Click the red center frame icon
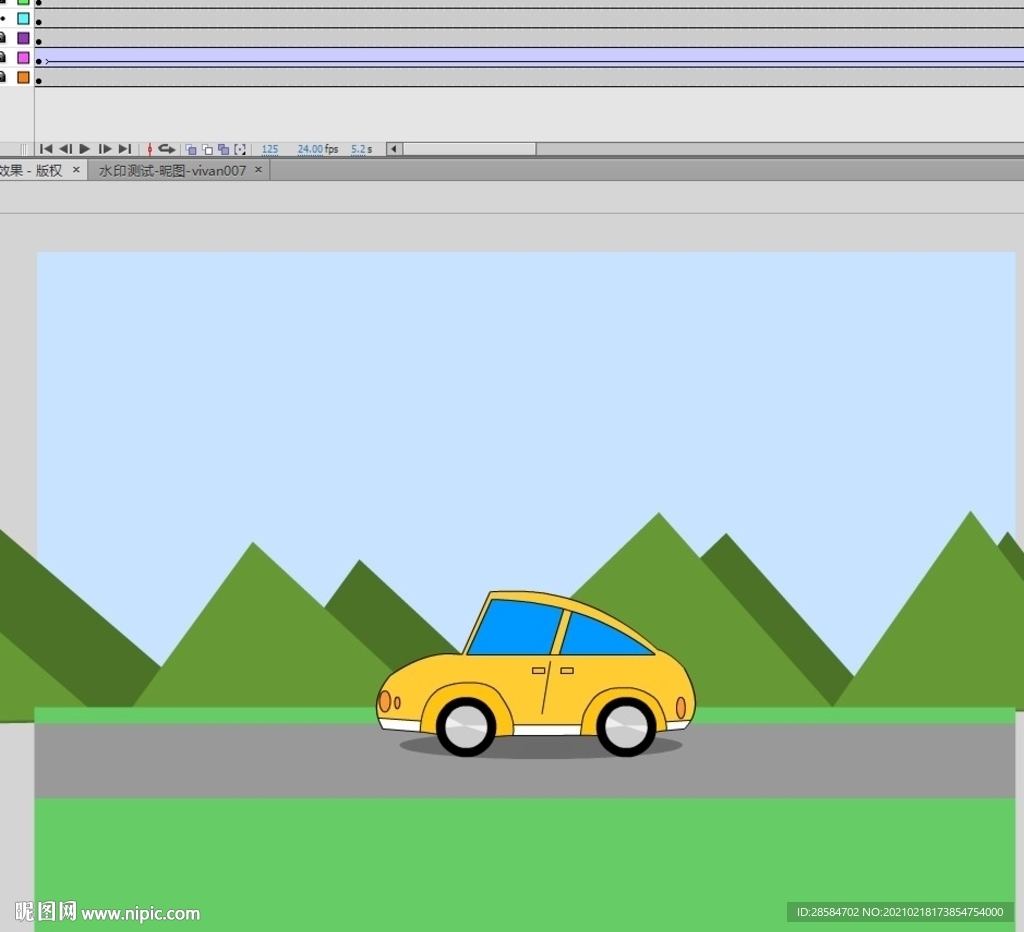This screenshot has height=932, width=1024. click(x=150, y=149)
